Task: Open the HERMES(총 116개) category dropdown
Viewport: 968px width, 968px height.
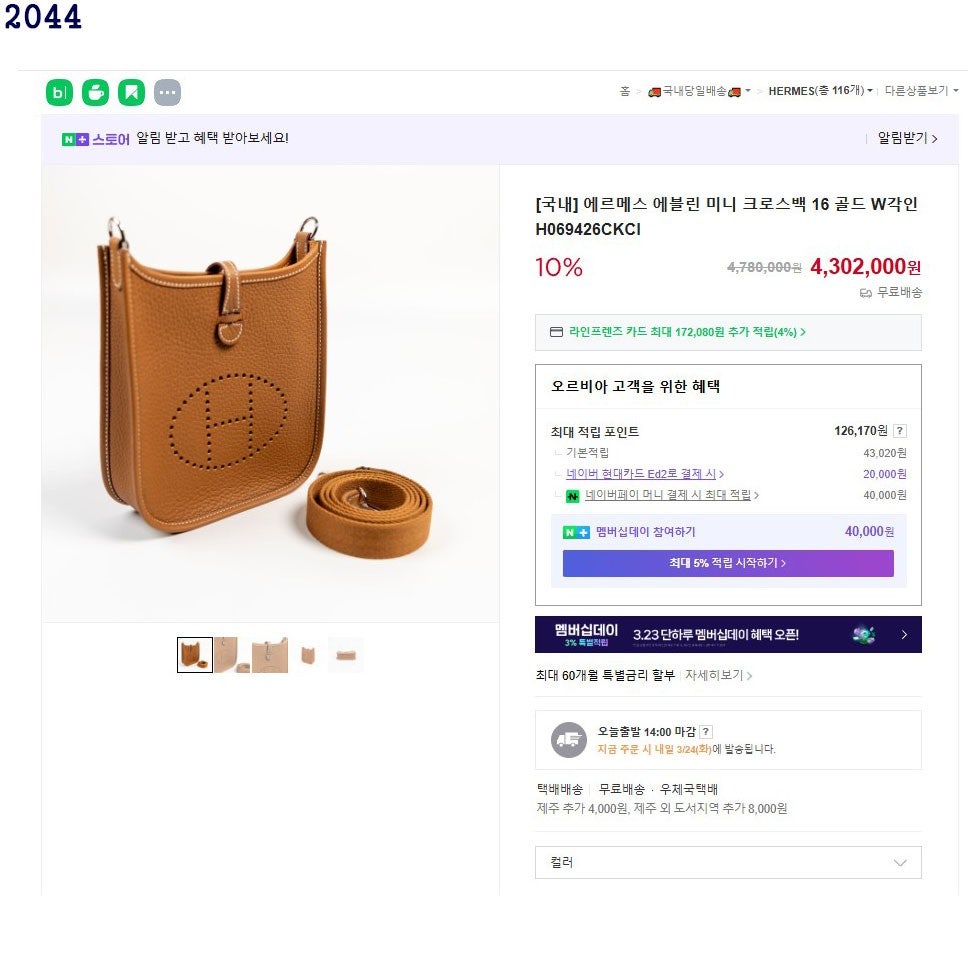Action: click(820, 91)
